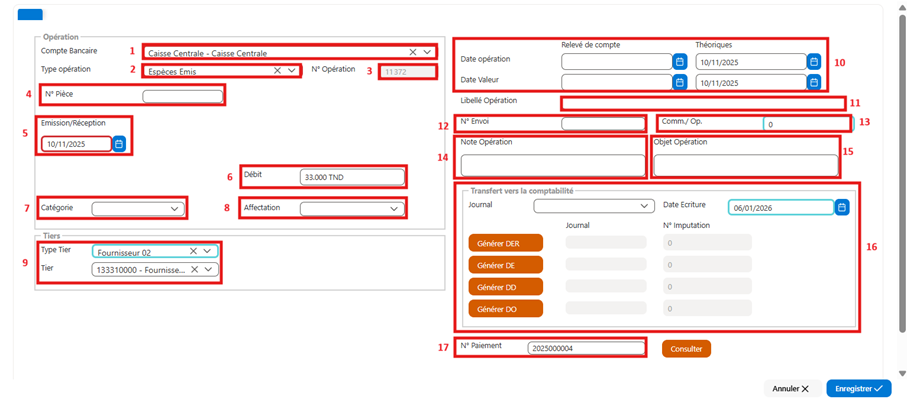Clear the Type opération Espèces Emis value
The width and height of the screenshot is (907, 399).
277,70
